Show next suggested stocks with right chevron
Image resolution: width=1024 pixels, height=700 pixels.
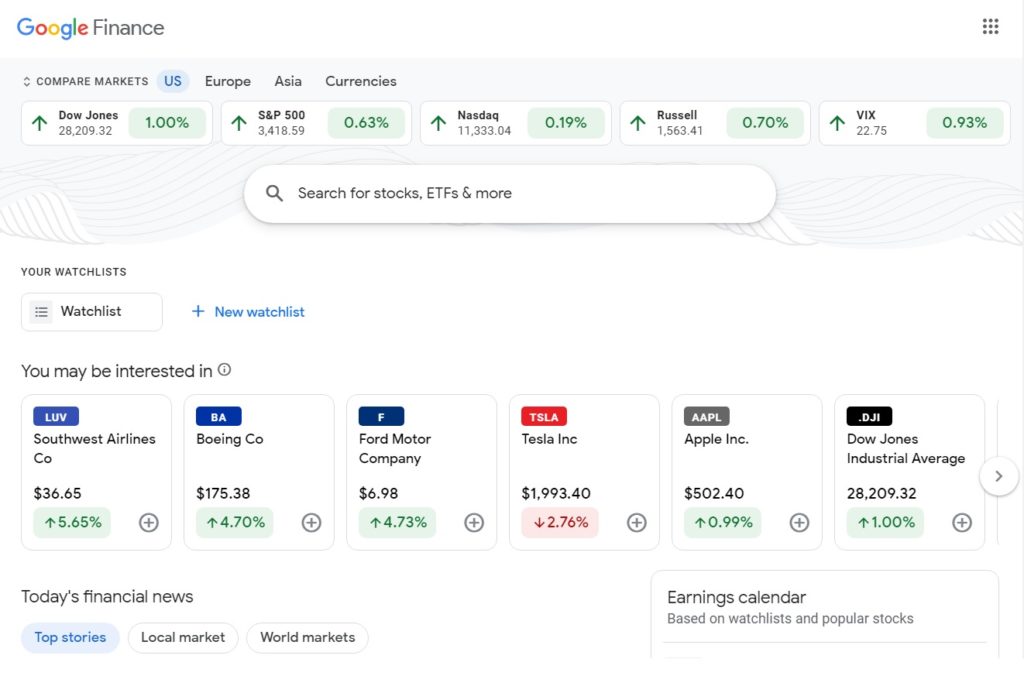[999, 476]
